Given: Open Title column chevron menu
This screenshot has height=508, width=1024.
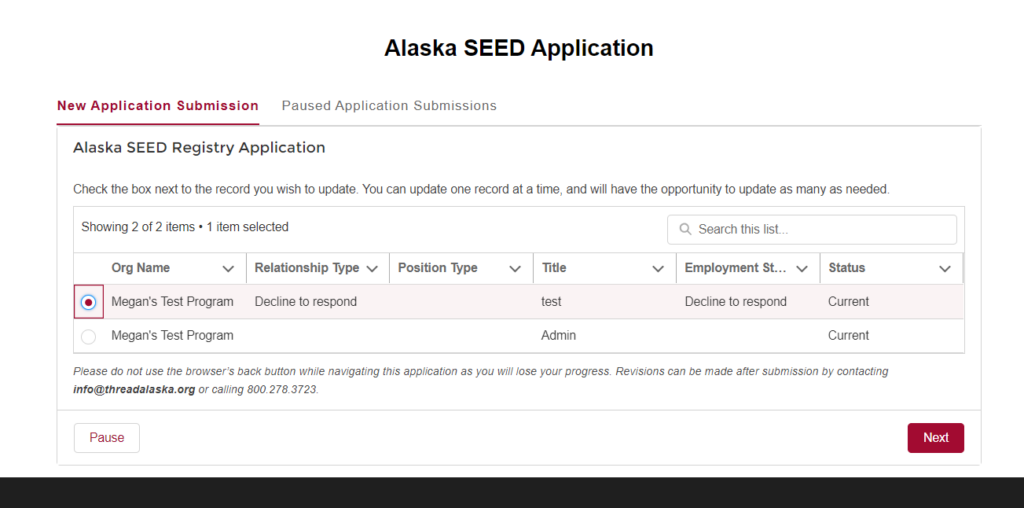Looking at the screenshot, I should pyautogui.click(x=658, y=268).
